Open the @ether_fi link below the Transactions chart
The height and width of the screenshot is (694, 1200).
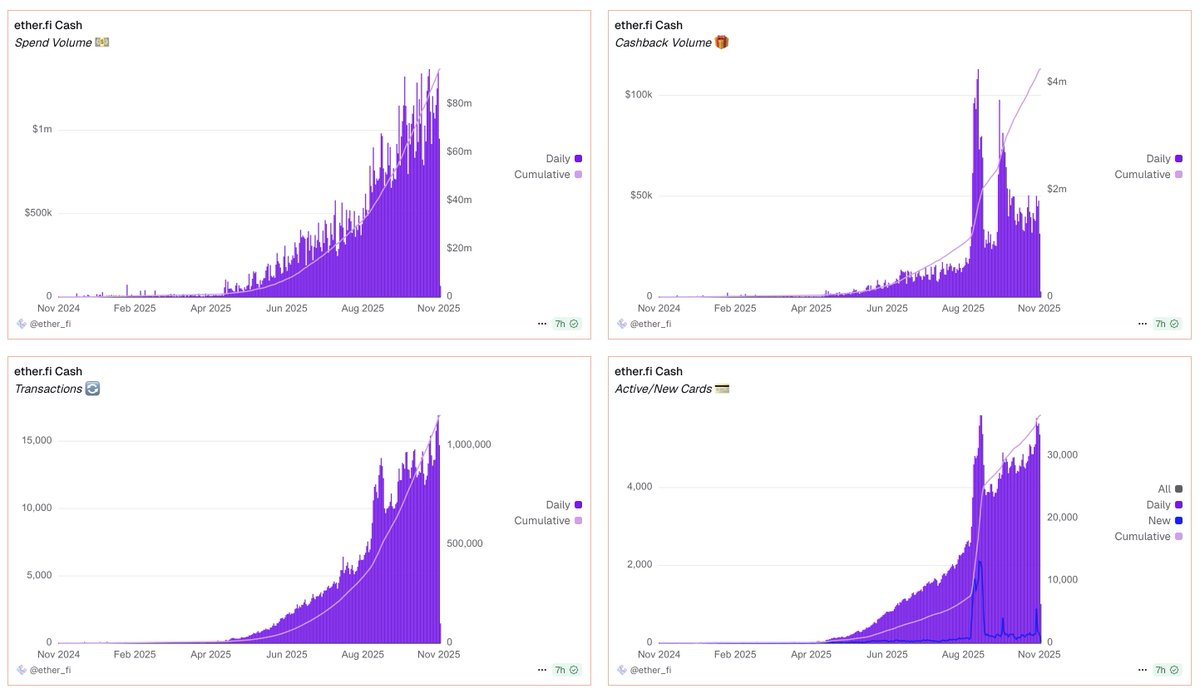pyautogui.click(x=51, y=670)
